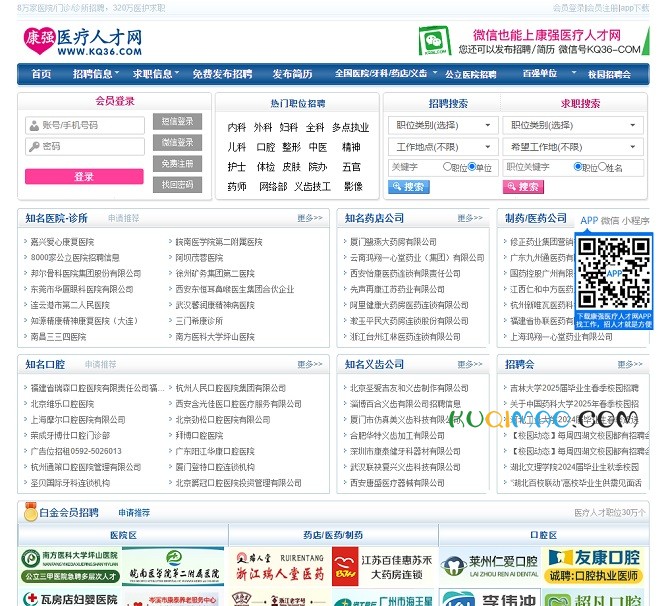Open 皖南医学院第二附属医院 logo banner
The height and width of the screenshot is (606, 666).
[x=173, y=567]
